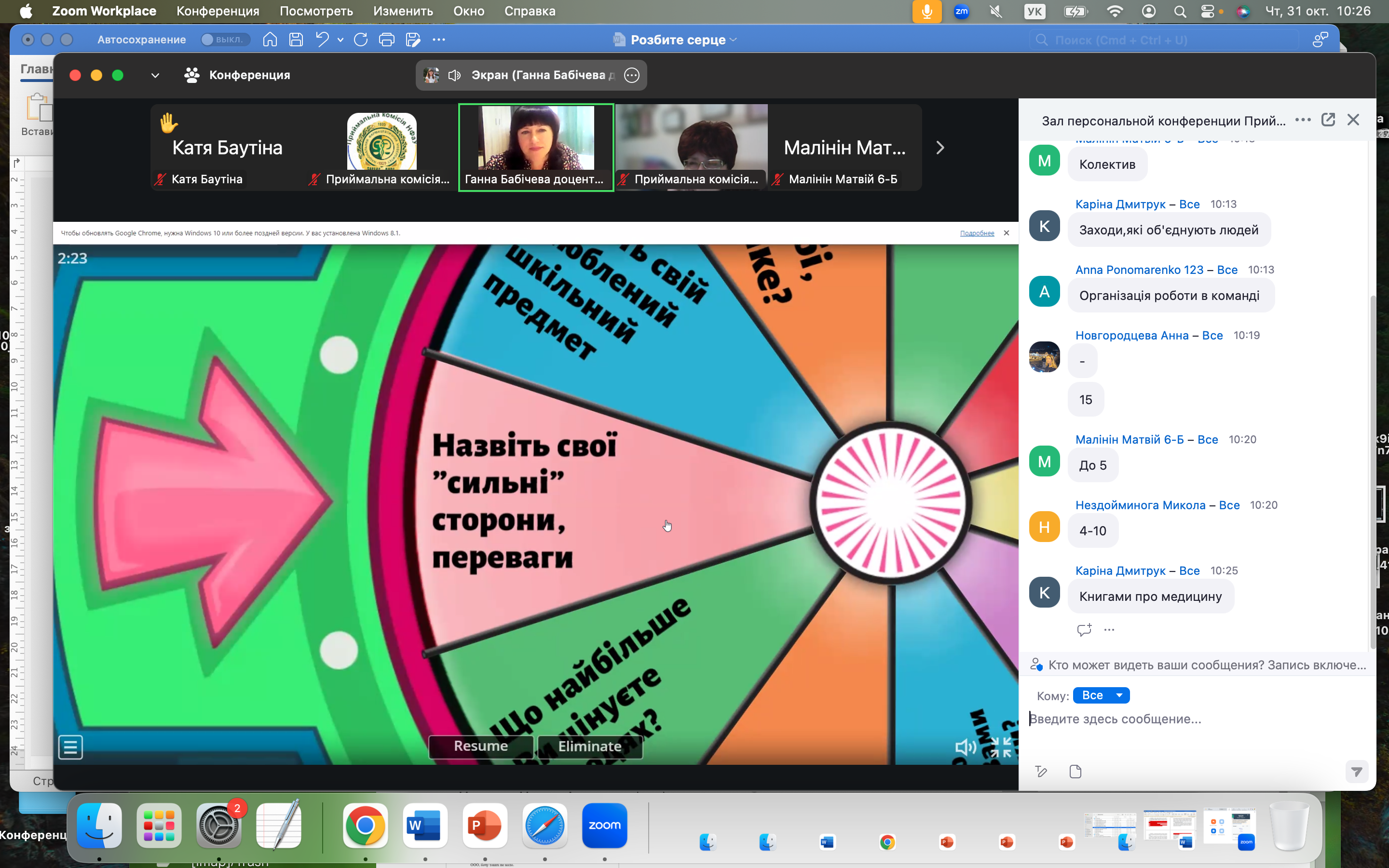The height and width of the screenshot is (868, 1389).
Task: Expand the Zoom view chevron dropdown
Action: coord(155,75)
